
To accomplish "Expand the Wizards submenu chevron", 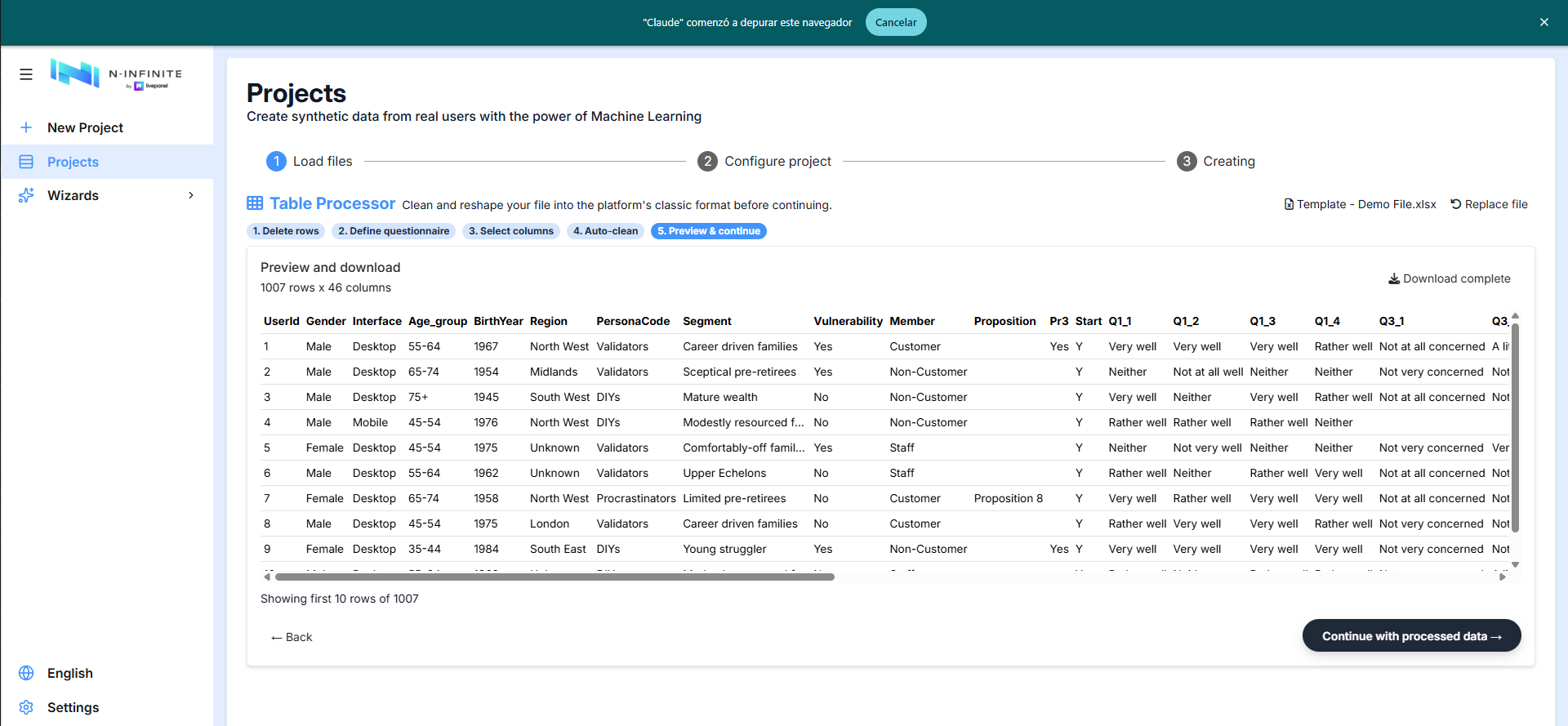I will (x=191, y=195).
